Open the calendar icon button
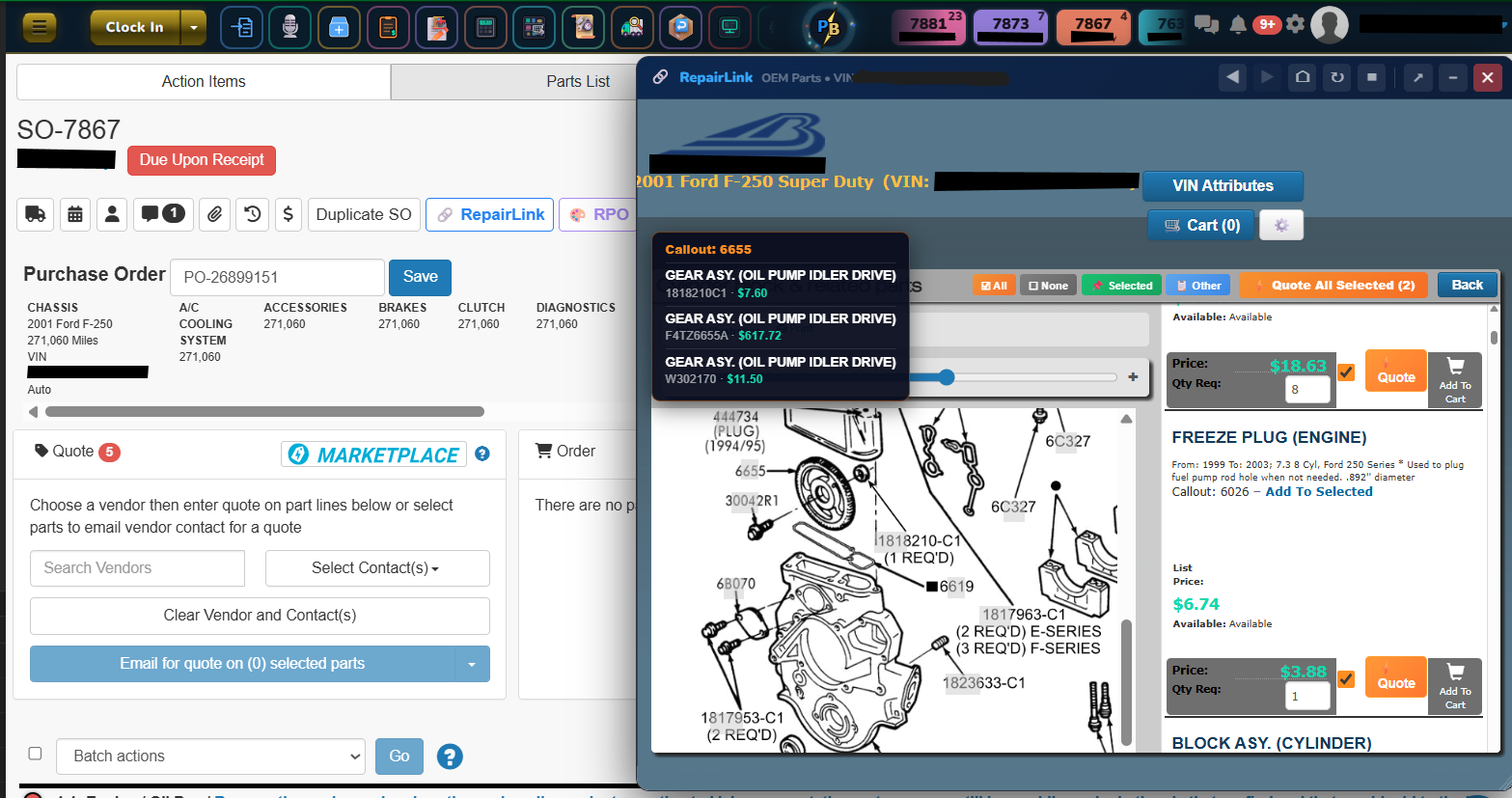 [75, 214]
